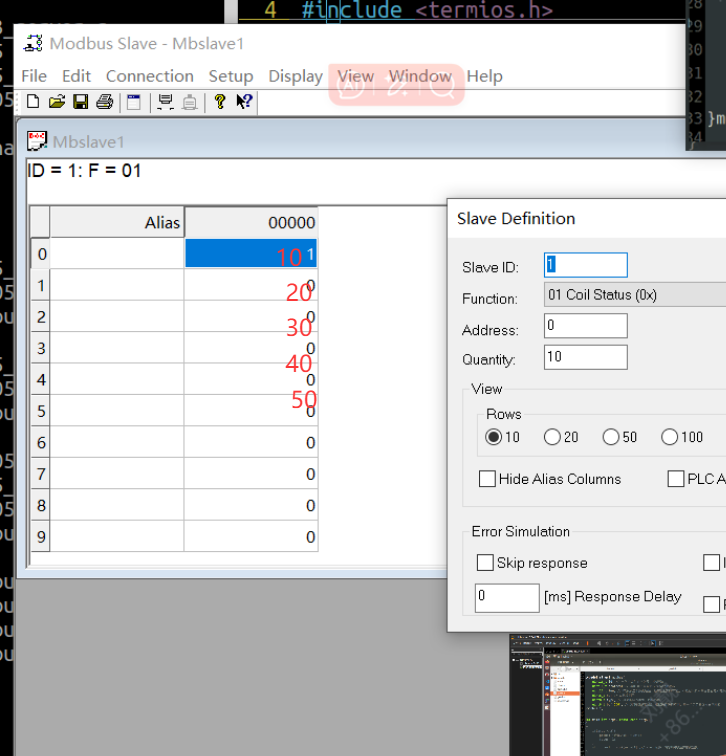
Task: Click the Slave Definition dialog title bar
Action: click(587, 218)
